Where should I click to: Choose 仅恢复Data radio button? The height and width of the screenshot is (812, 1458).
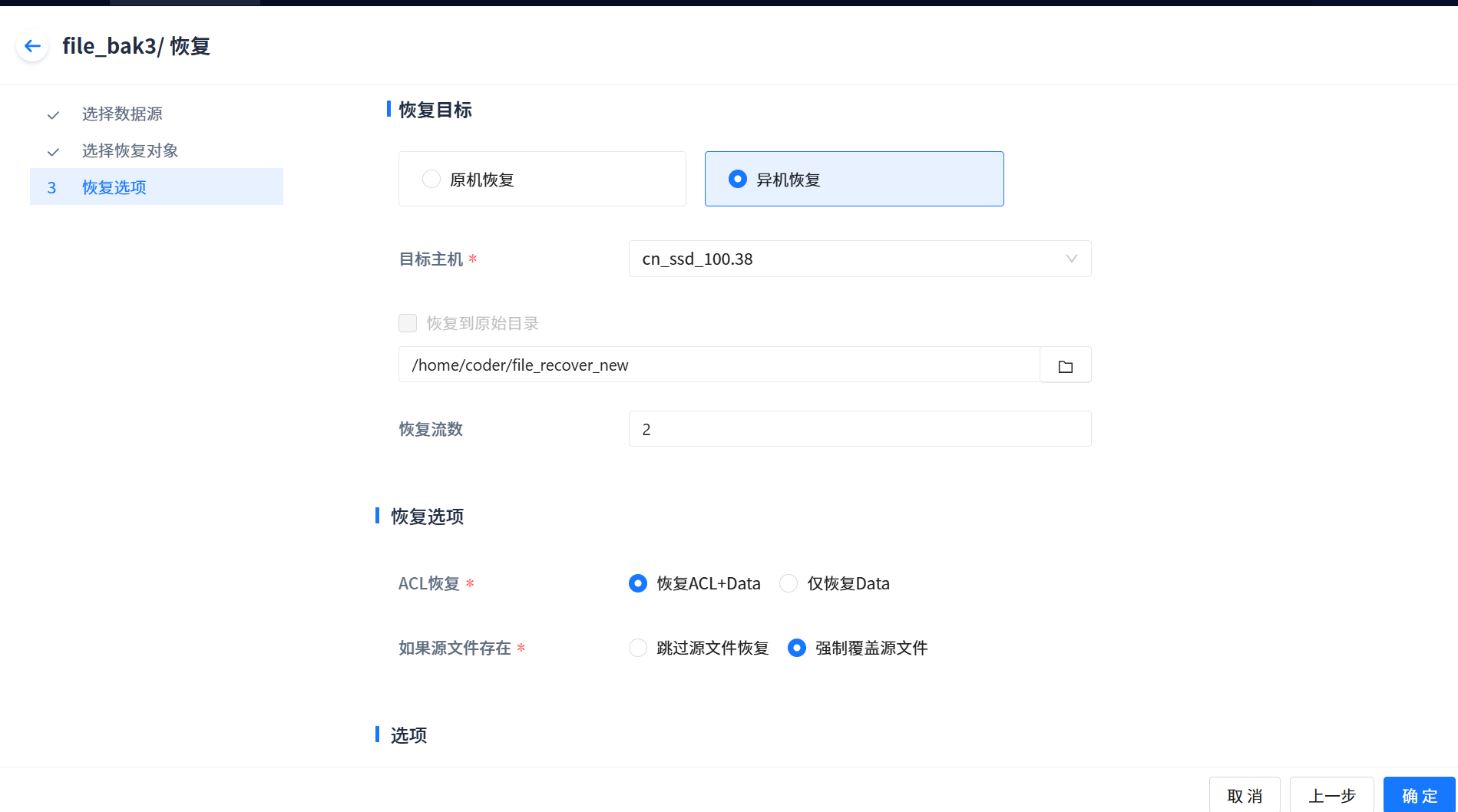click(x=789, y=583)
